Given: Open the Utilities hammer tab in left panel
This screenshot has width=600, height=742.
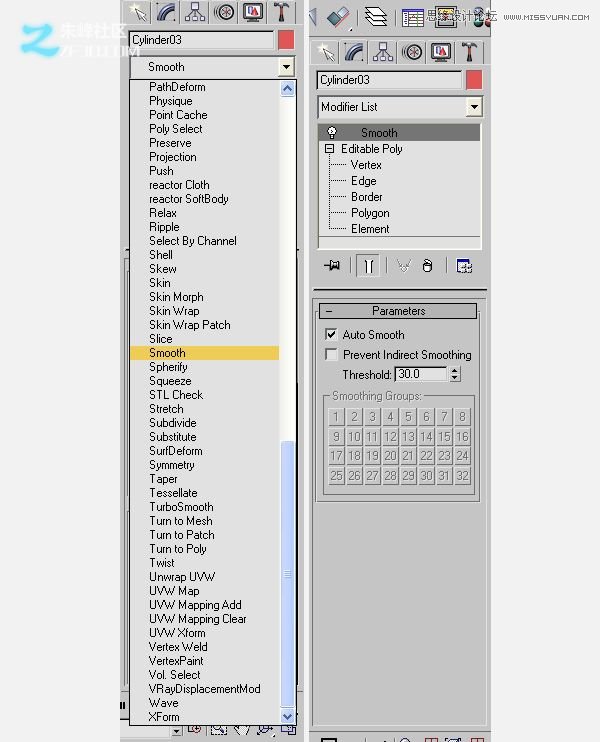Looking at the screenshot, I should 281,12.
